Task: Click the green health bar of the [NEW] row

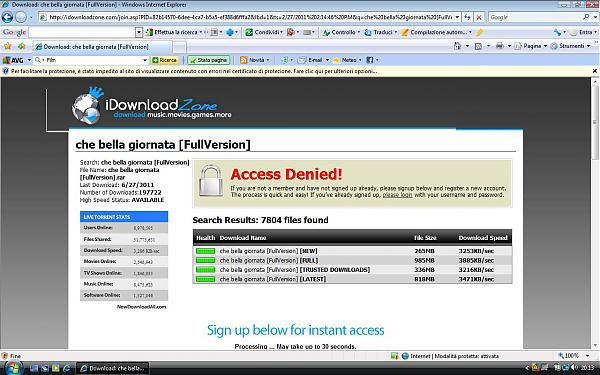Action: coord(205,251)
